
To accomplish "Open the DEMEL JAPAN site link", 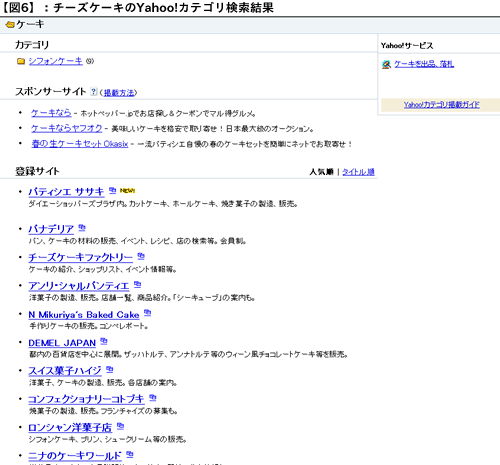I will point(62,343).
